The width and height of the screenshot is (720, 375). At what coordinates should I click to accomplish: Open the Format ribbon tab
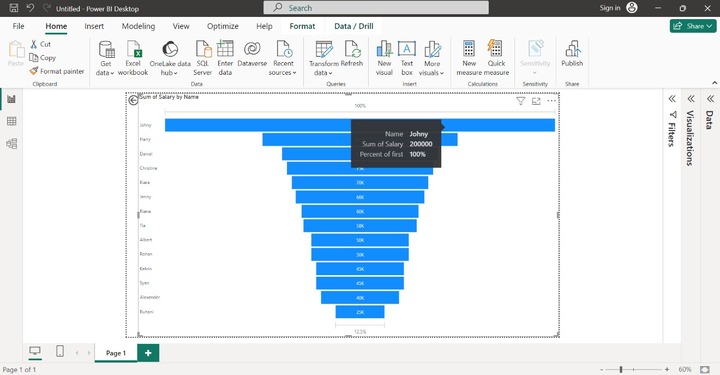302,26
